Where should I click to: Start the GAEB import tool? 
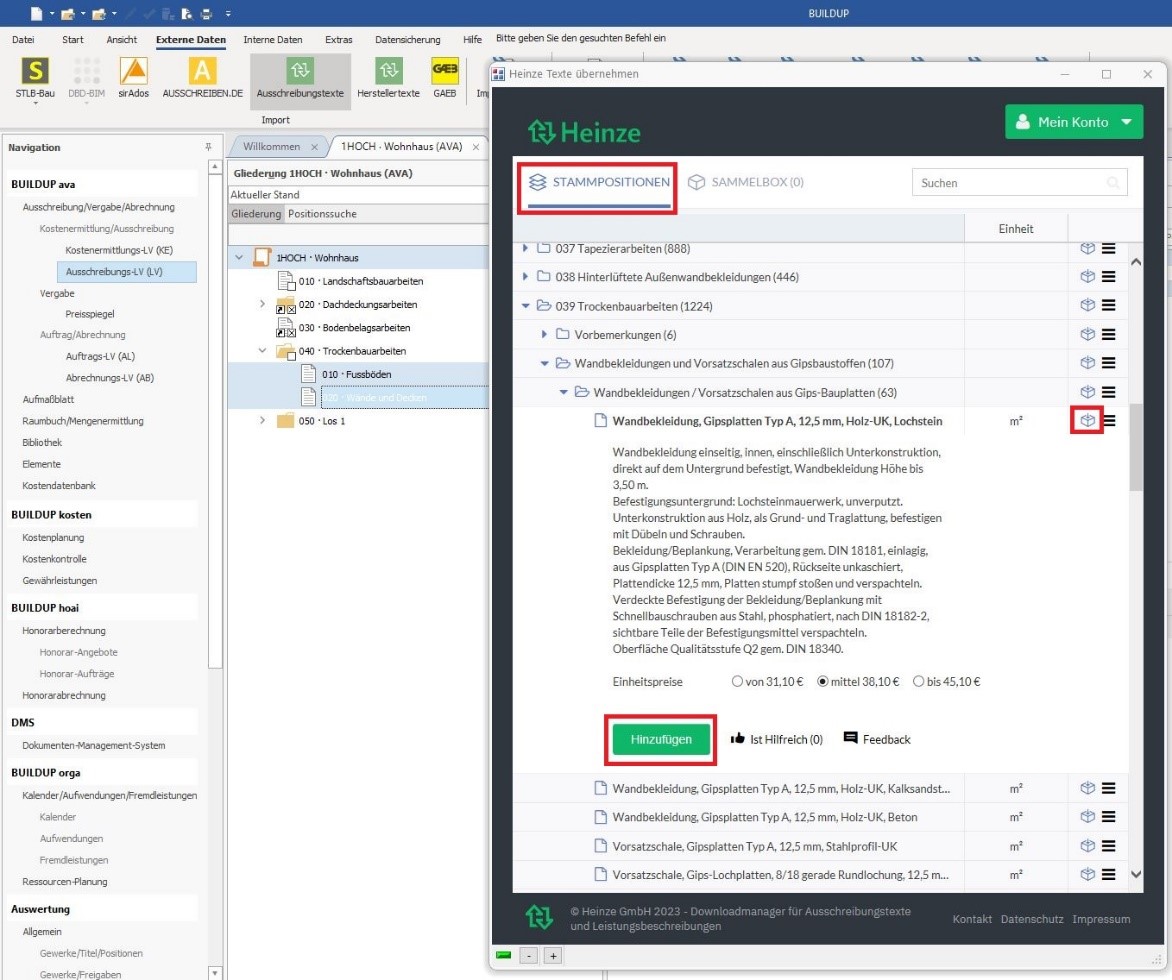(445, 78)
